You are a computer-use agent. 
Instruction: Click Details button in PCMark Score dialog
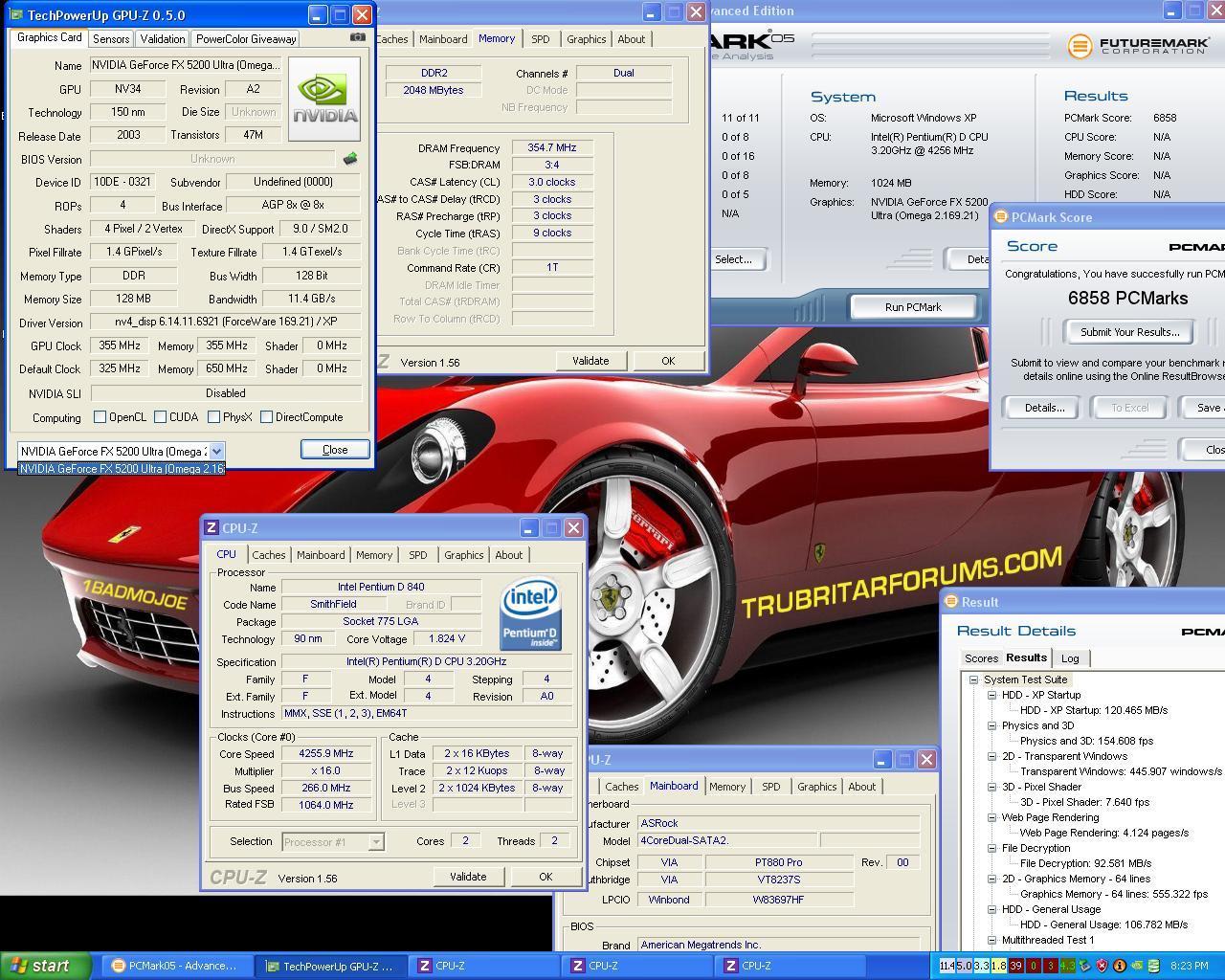click(x=1044, y=408)
